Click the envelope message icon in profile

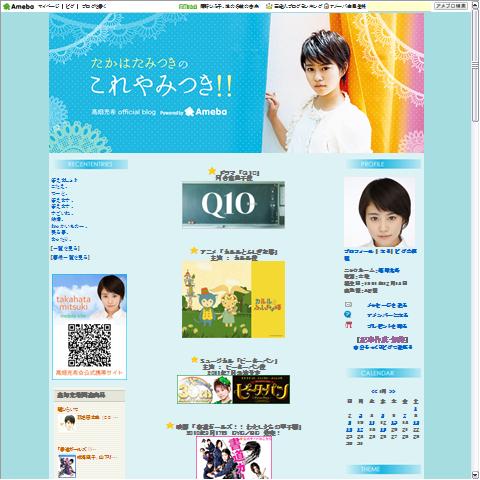348,304
